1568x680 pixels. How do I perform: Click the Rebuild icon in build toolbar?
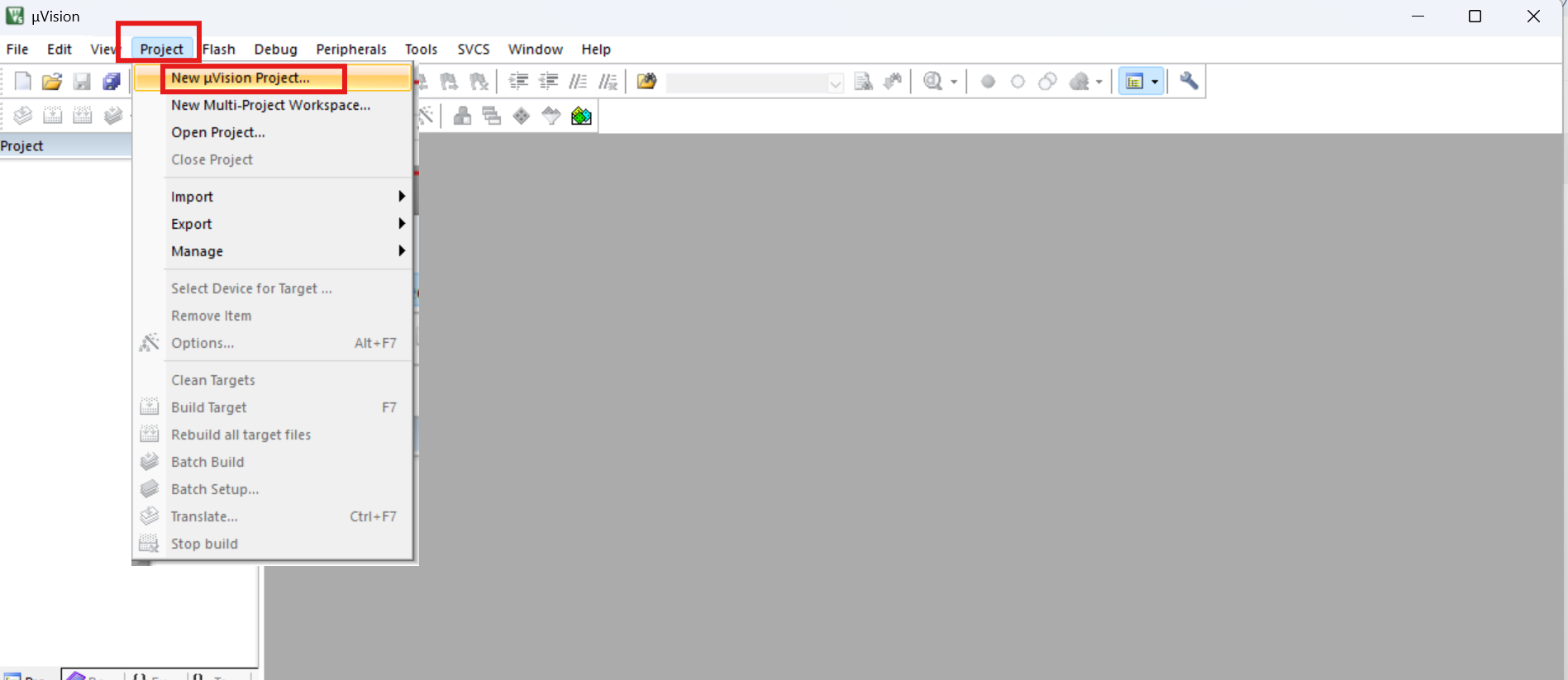tap(83, 116)
